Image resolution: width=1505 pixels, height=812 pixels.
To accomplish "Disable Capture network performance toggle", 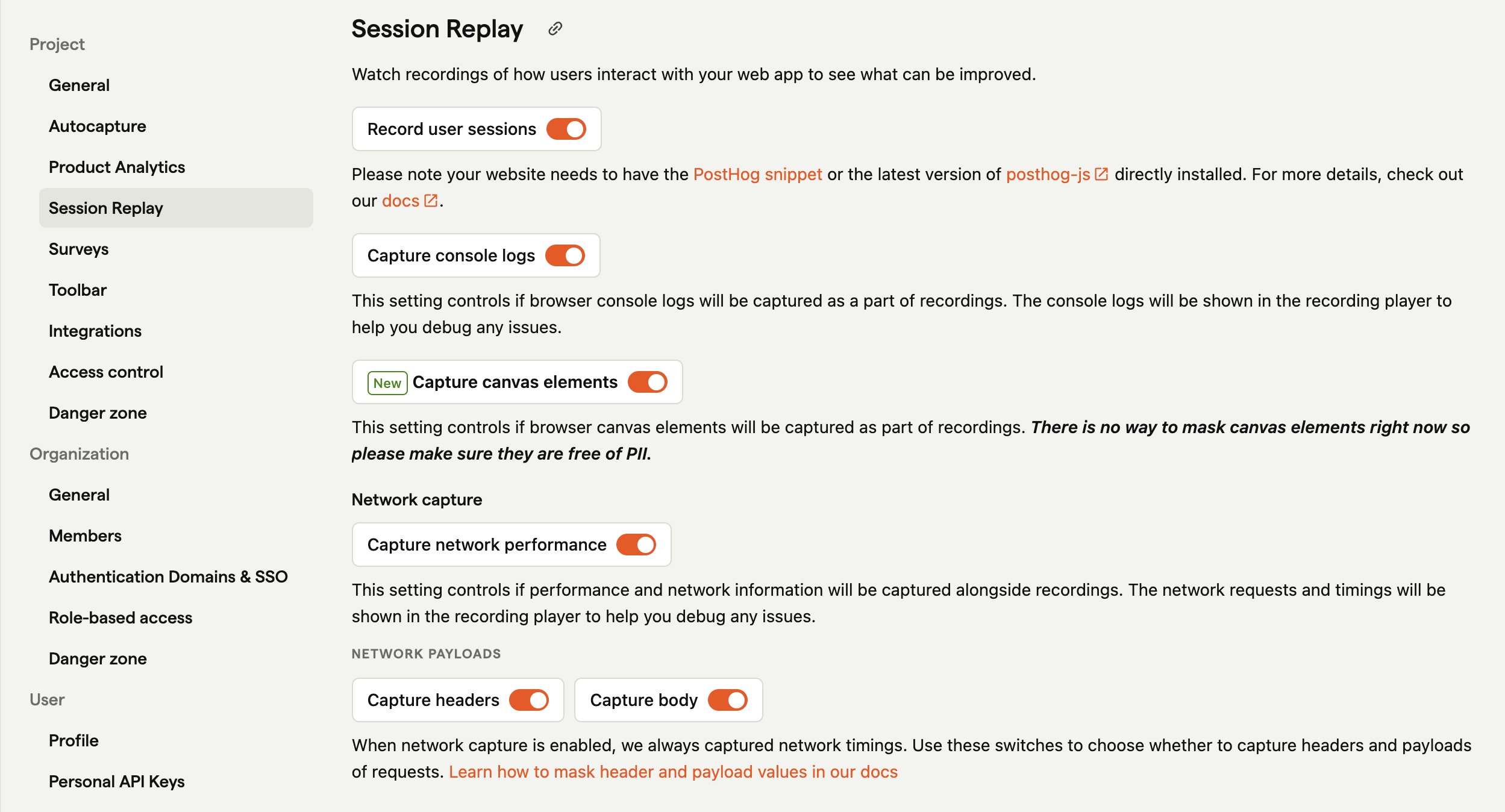I will [x=637, y=545].
